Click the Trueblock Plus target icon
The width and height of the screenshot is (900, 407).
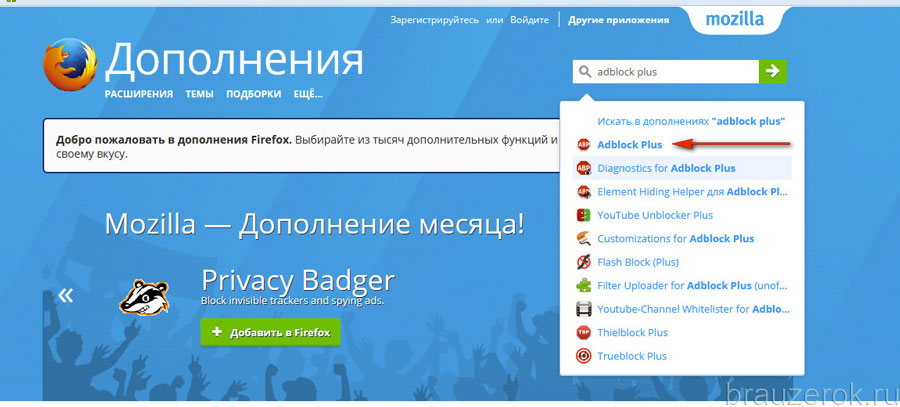coord(583,356)
